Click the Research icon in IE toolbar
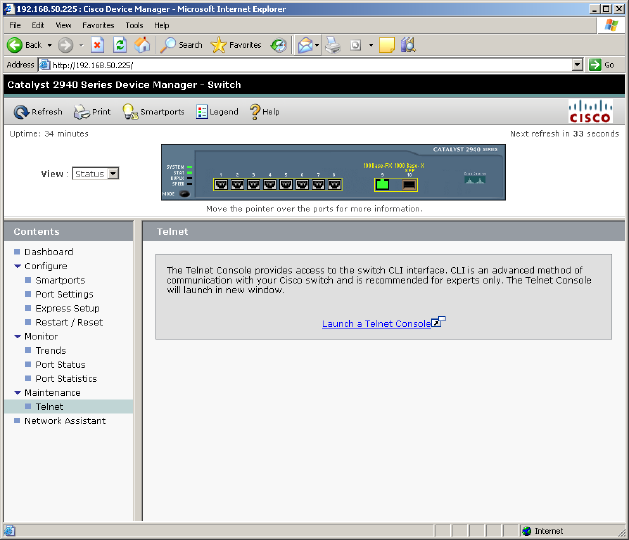 pos(408,45)
